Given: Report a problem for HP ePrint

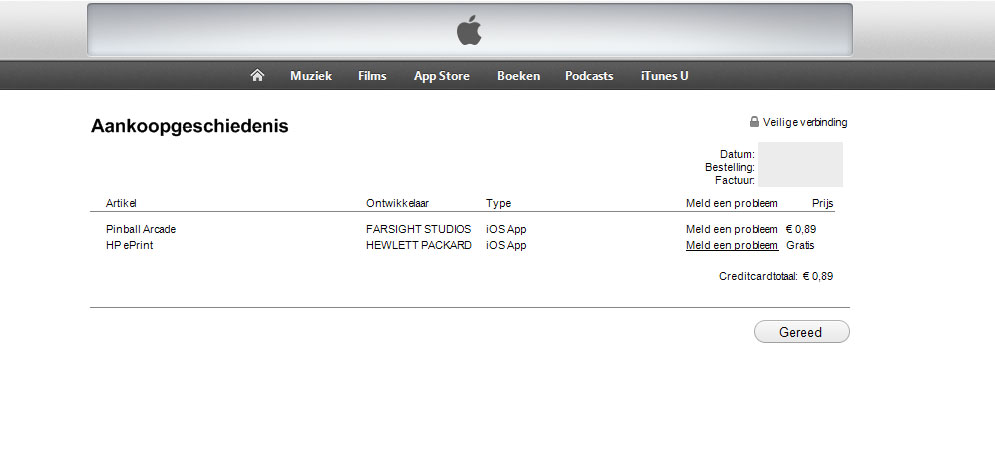Looking at the screenshot, I should [732, 245].
